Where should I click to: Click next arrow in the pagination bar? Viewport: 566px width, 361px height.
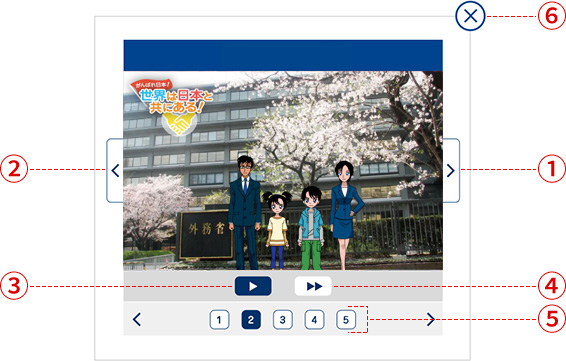(x=431, y=319)
